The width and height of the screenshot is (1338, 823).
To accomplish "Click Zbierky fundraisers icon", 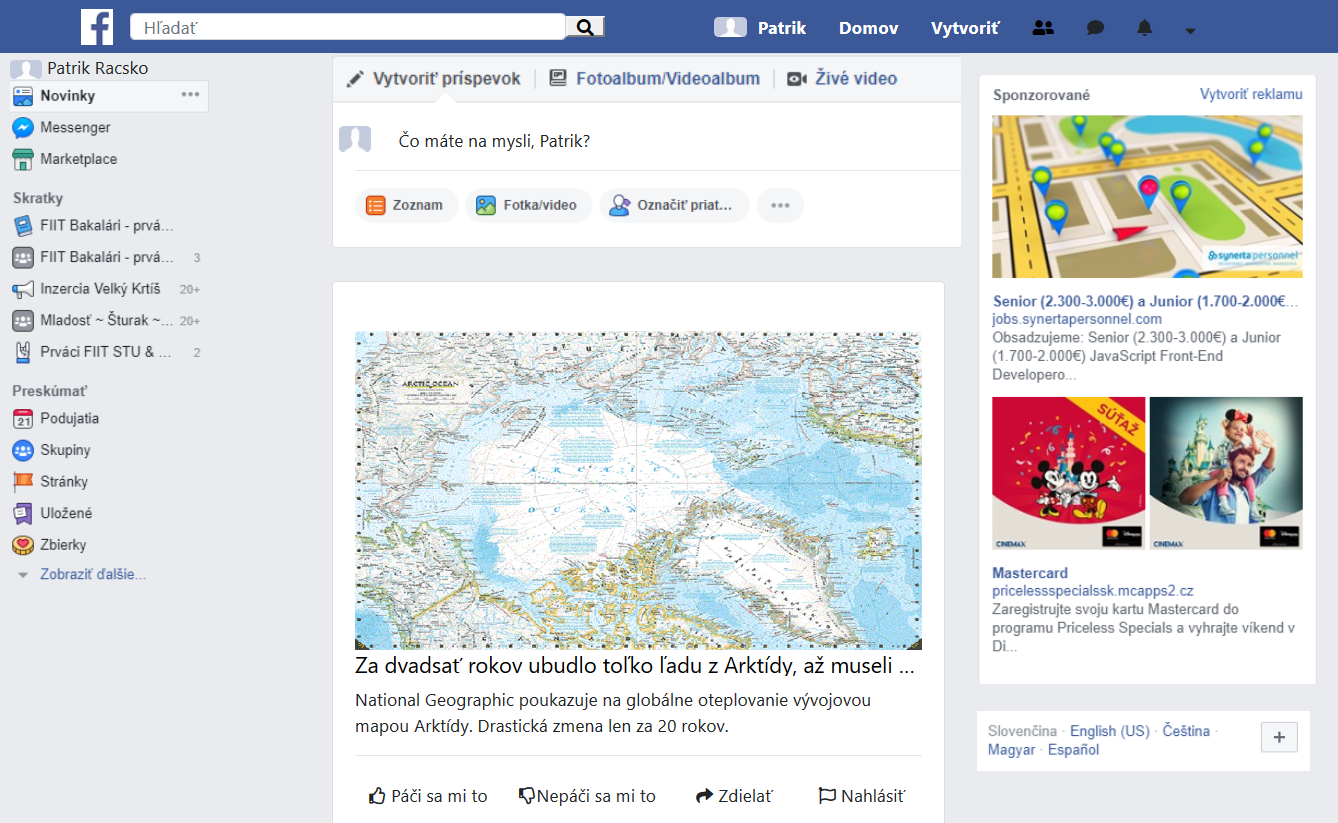I will pos(23,545).
